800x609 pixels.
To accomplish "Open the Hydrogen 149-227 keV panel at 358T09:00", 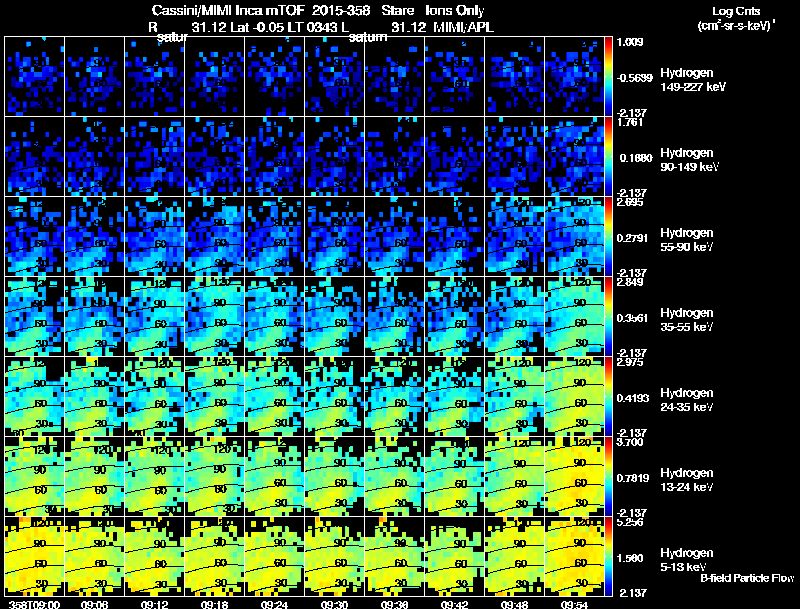I will (34, 77).
